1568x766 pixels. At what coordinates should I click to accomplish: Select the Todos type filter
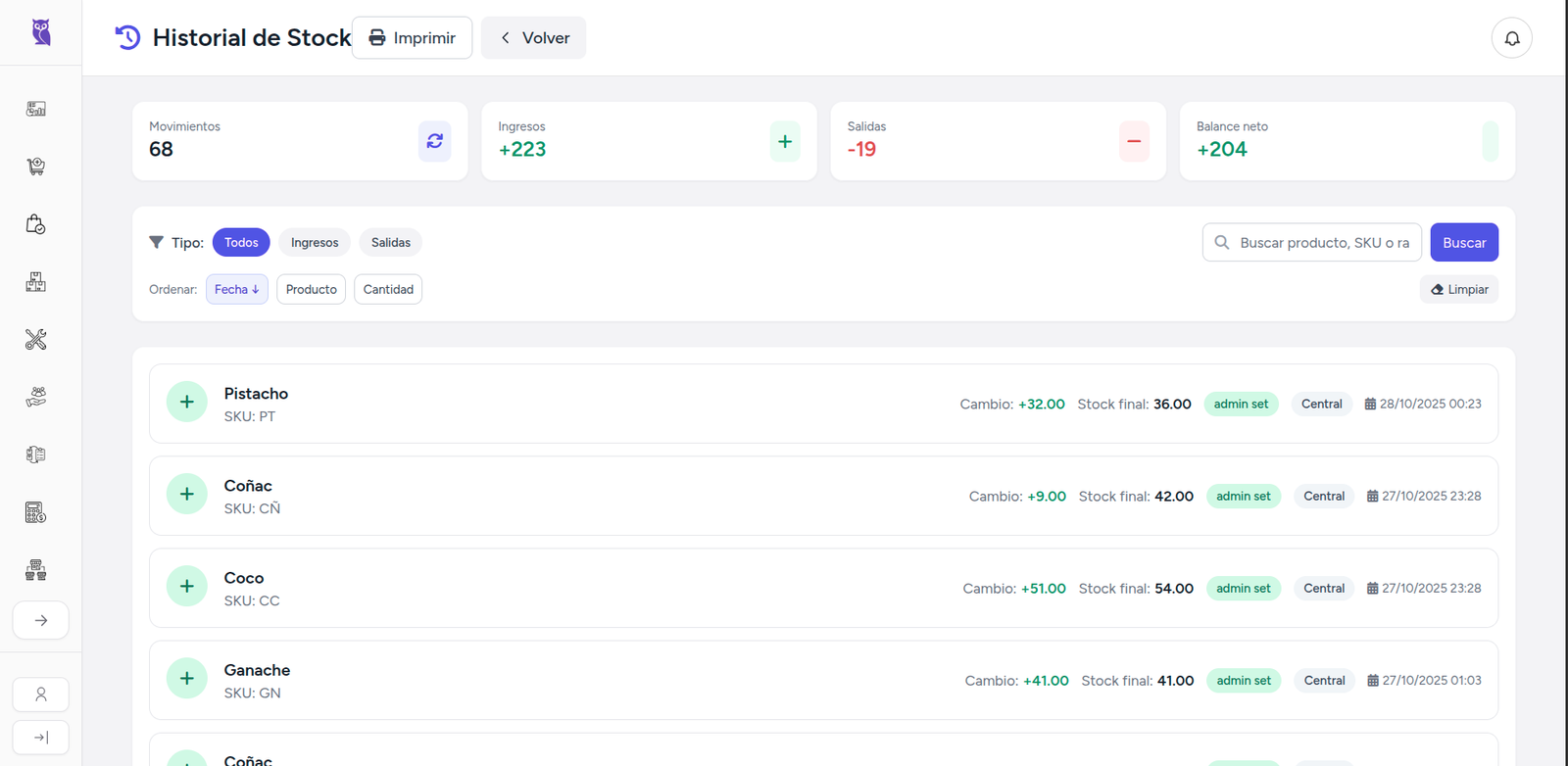(241, 243)
